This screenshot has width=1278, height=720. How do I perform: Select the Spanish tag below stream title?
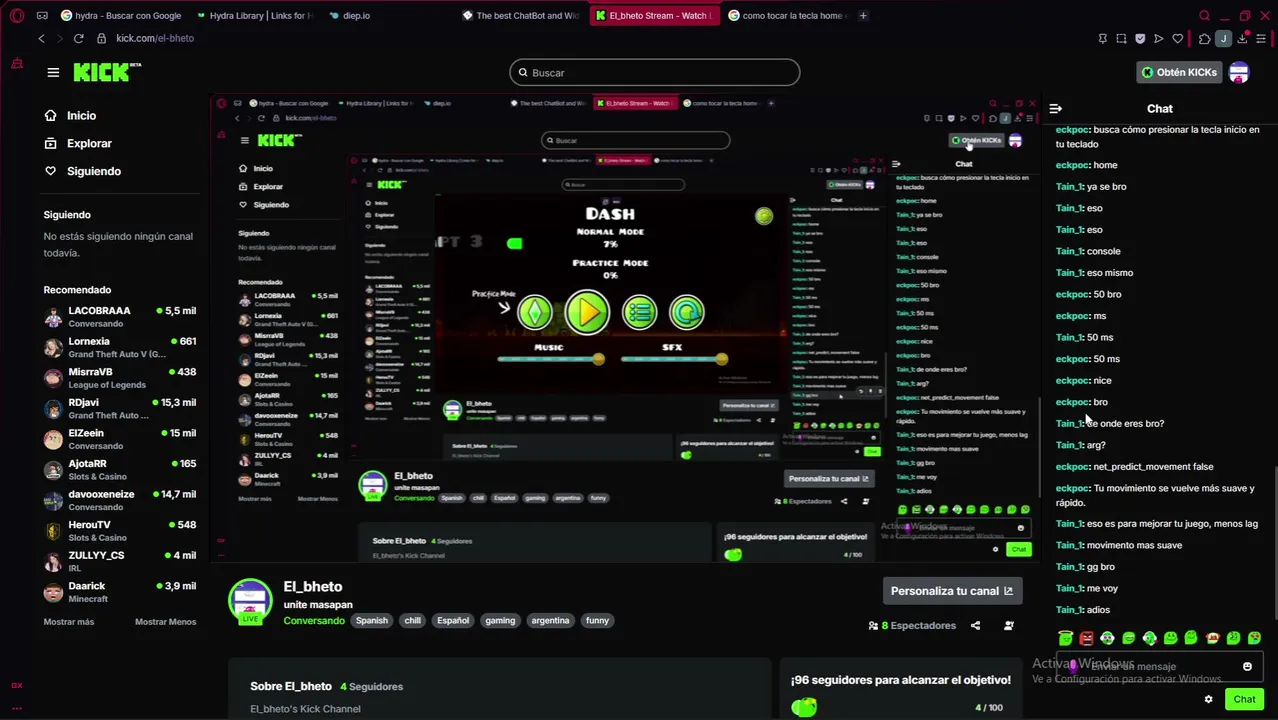tap(372, 620)
